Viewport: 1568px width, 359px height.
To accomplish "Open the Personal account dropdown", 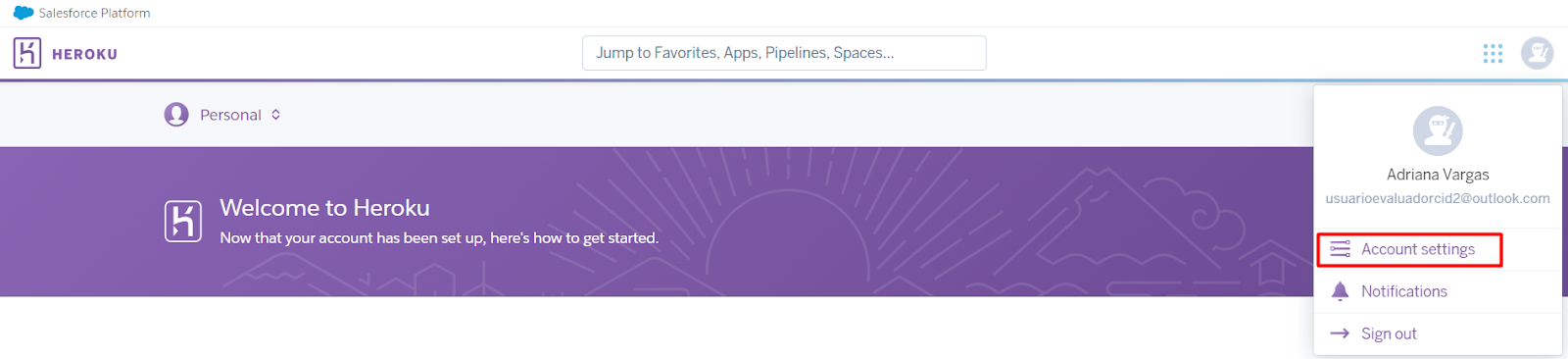I will pyautogui.click(x=222, y=115).
